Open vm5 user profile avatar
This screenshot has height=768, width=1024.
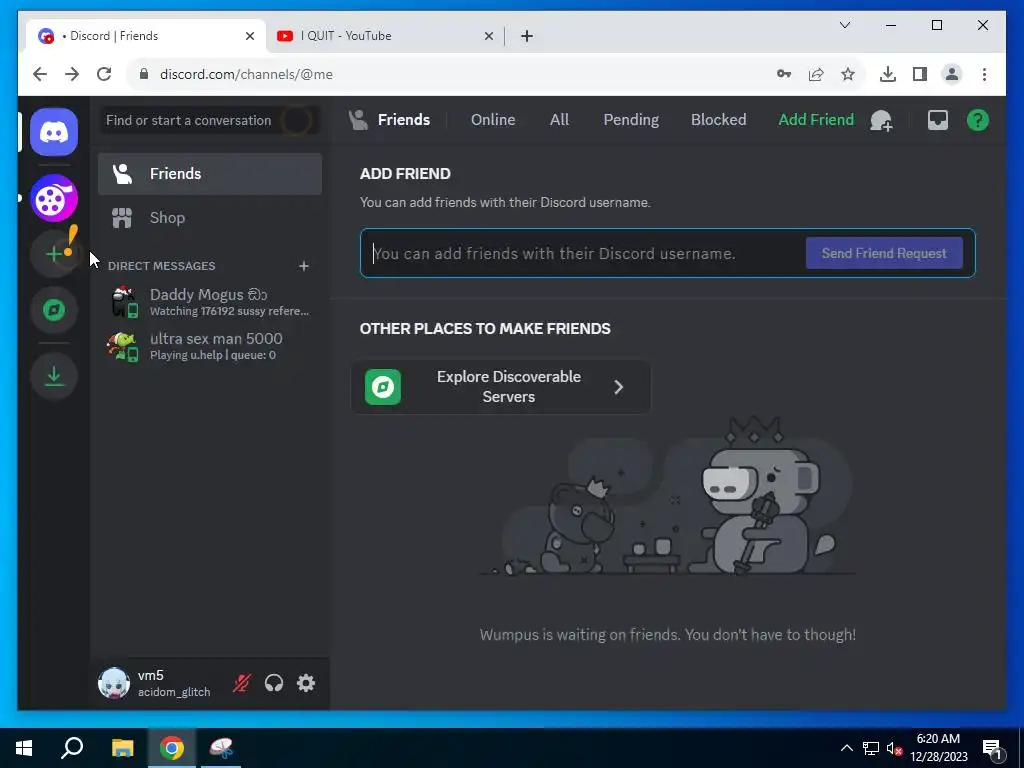114,683
